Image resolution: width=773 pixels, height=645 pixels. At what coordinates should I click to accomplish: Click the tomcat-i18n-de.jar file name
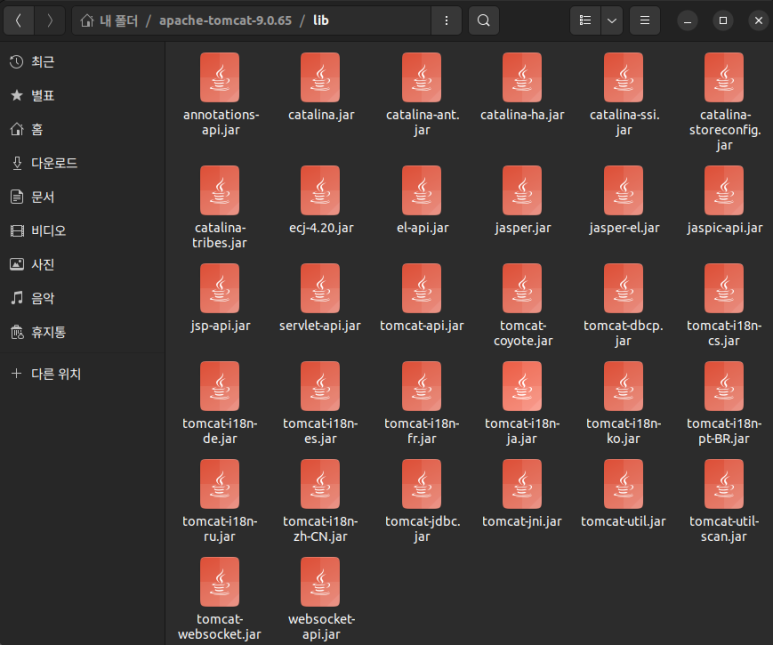point(220,431)
